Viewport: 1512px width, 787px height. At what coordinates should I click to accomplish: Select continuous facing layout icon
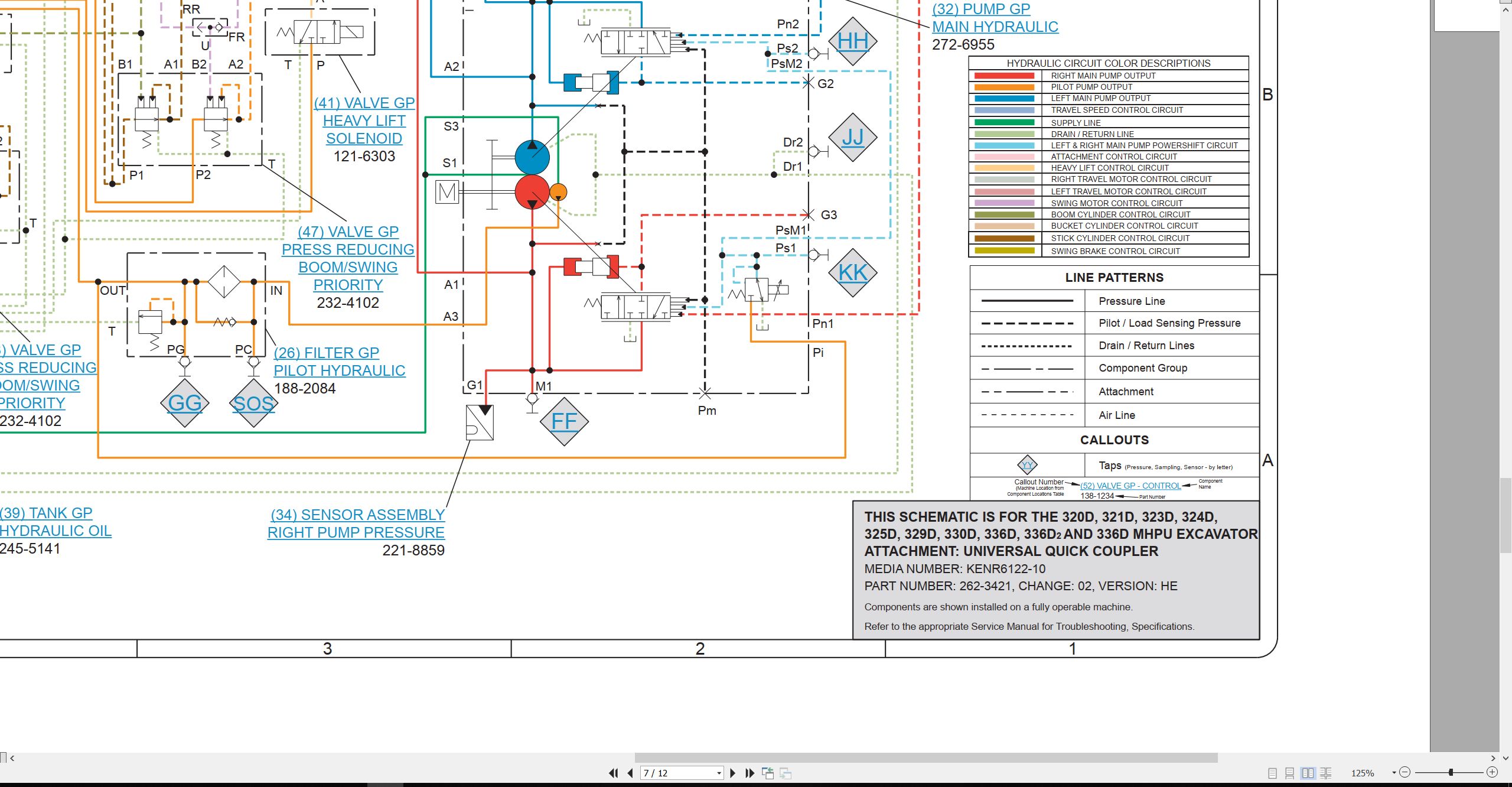[1326, 773]
